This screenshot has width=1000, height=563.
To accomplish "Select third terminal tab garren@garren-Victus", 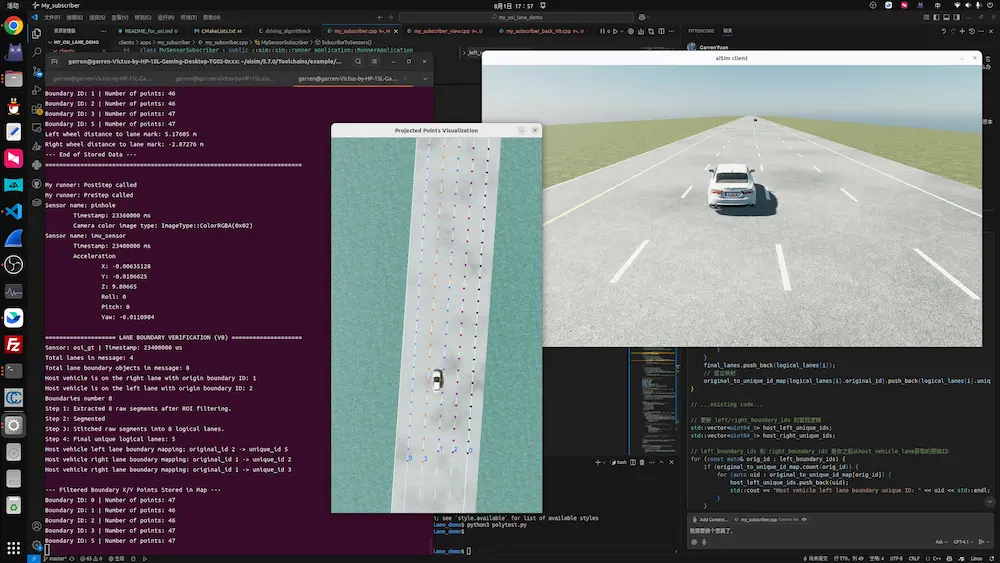I will point(348,78).
